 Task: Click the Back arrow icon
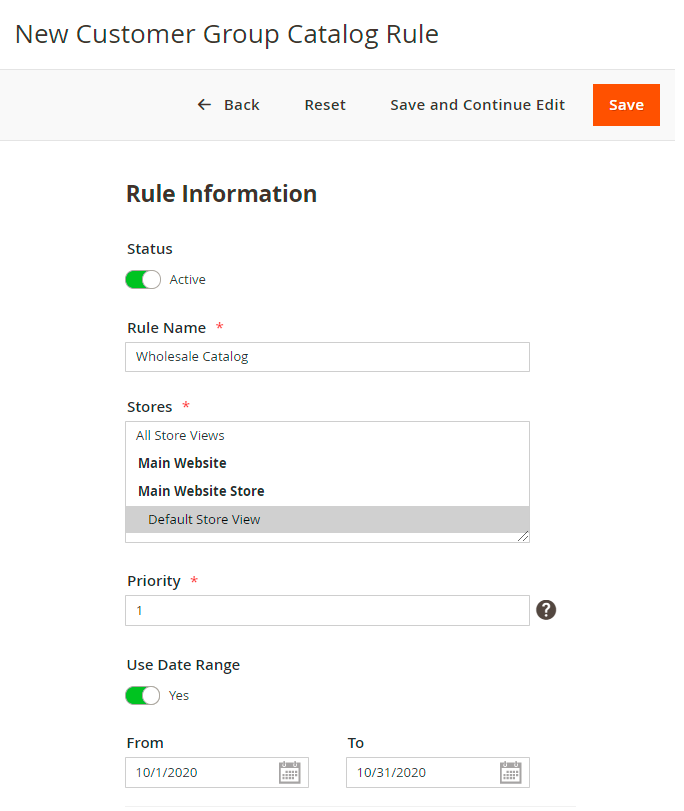pos(204,105)
